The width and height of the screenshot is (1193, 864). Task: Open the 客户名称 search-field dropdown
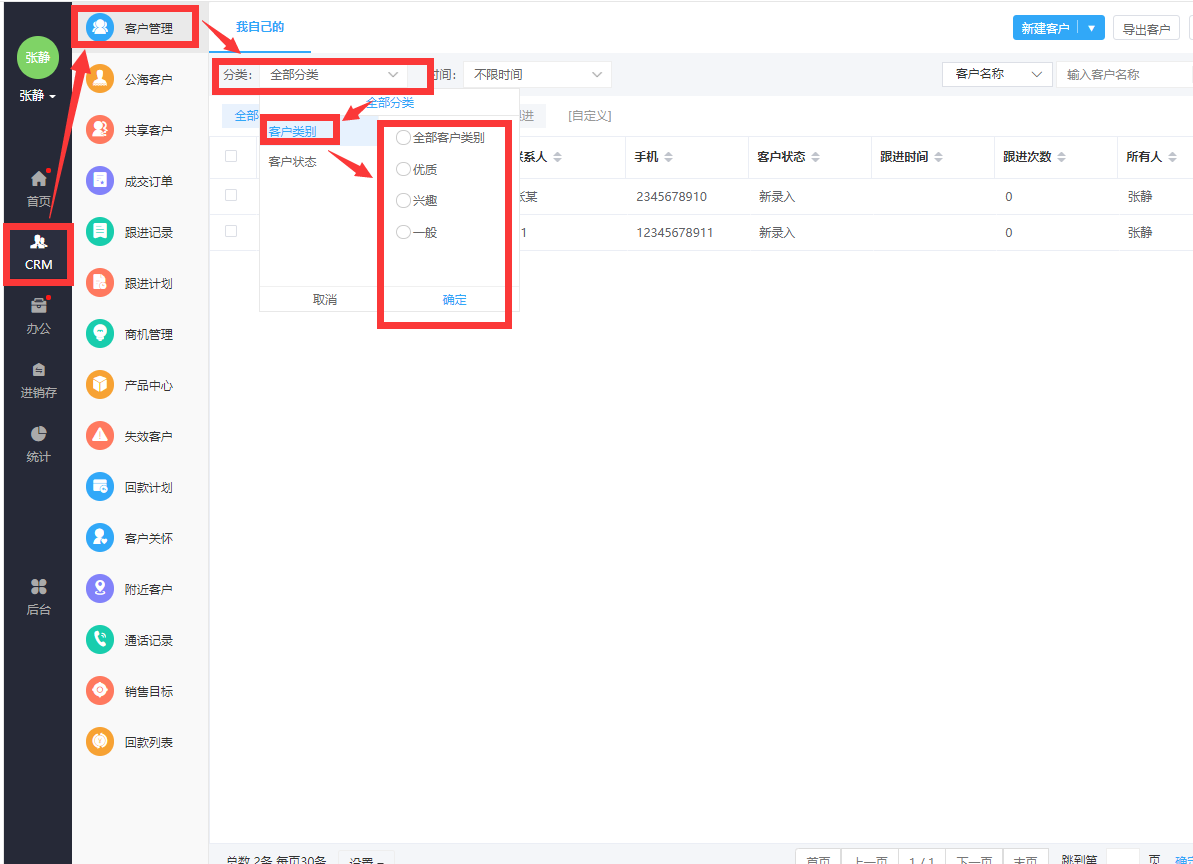pos(997,74)
